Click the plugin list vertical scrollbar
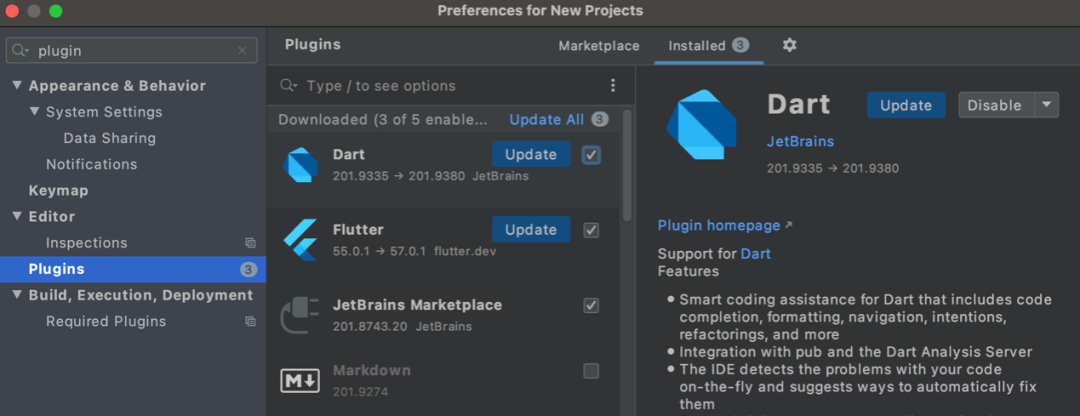The width and height of the screenshot is (1080, 416). tap(627, 165)
